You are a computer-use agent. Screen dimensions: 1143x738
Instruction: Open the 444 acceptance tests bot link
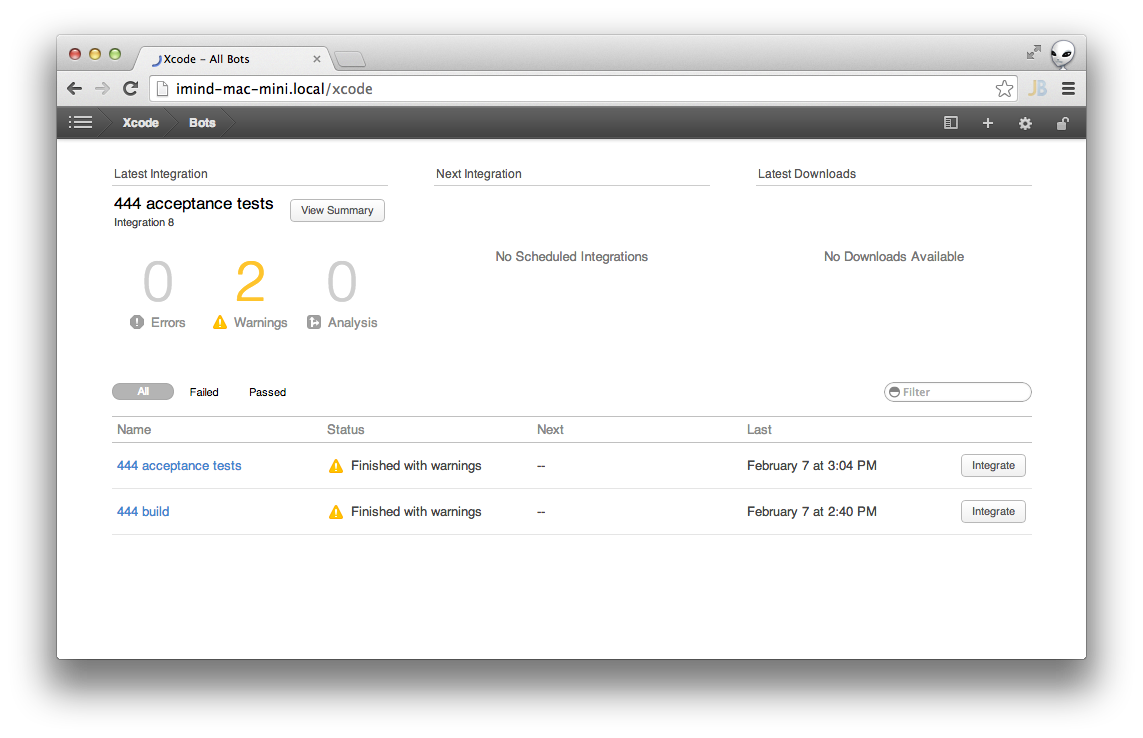pos(179,465)
